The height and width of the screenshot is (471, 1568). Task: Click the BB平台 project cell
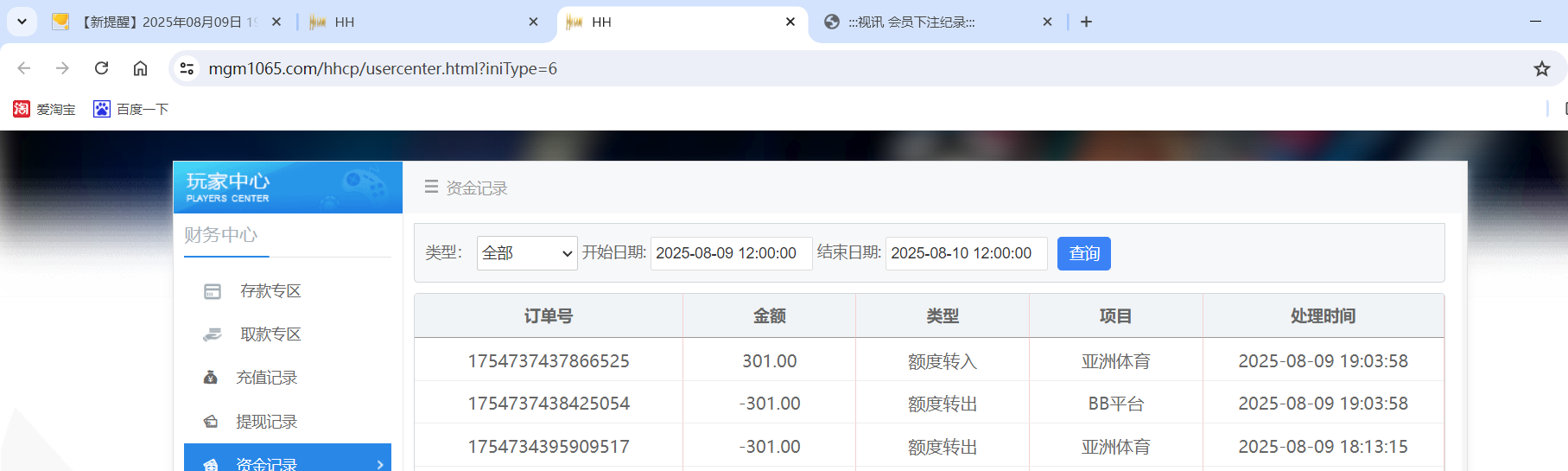pos(1115,404)
